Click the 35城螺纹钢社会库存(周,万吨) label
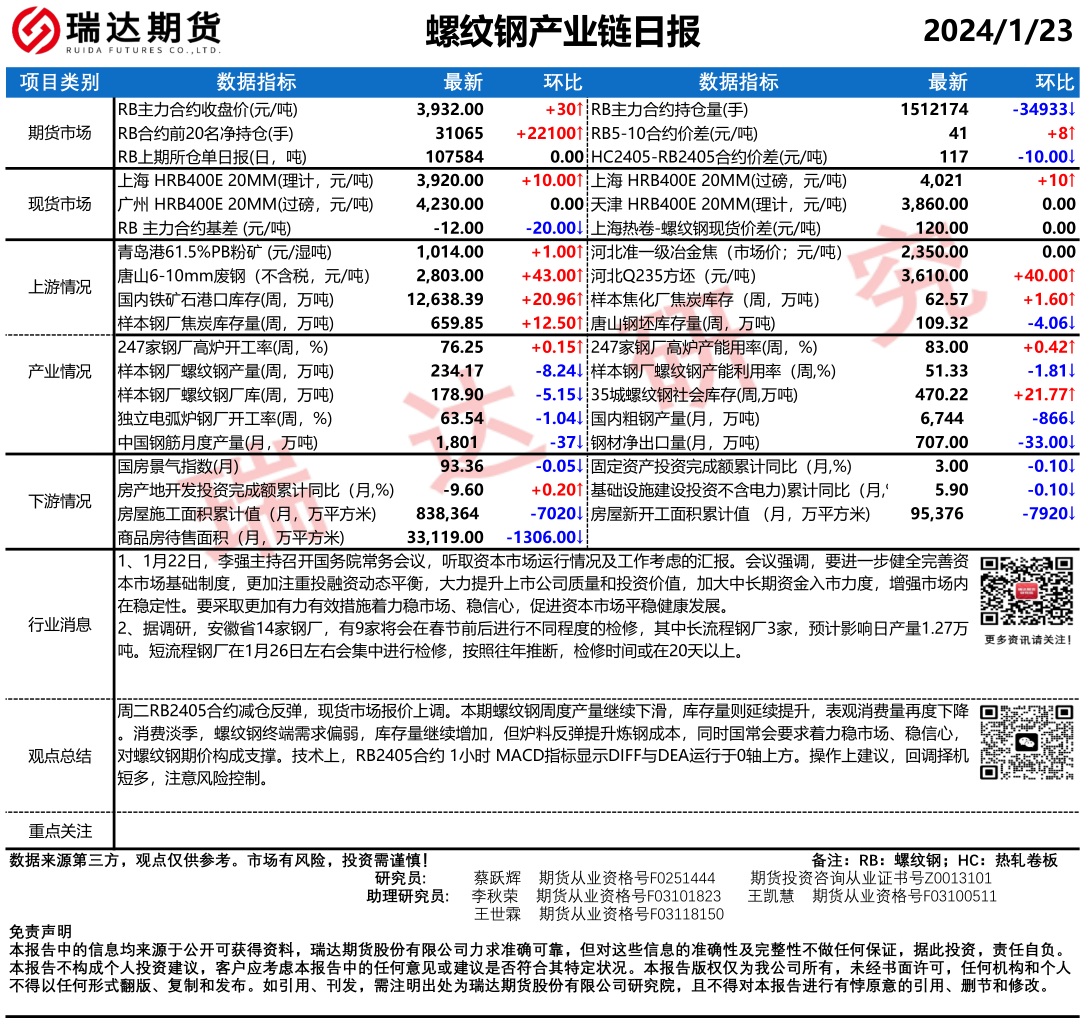This screenshot has width=1084, height=1022. pyautogui.click(x=694, y=395)
